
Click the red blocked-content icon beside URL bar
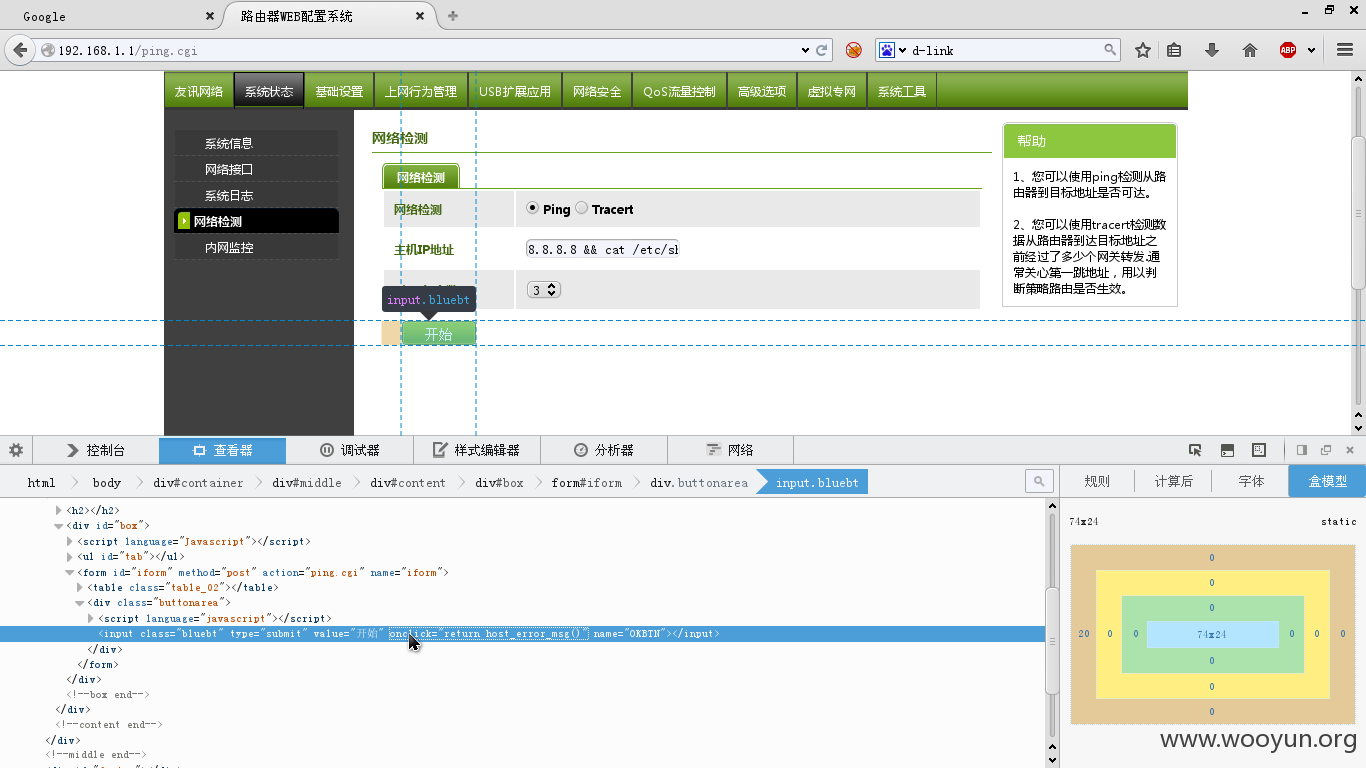(853, 50)
